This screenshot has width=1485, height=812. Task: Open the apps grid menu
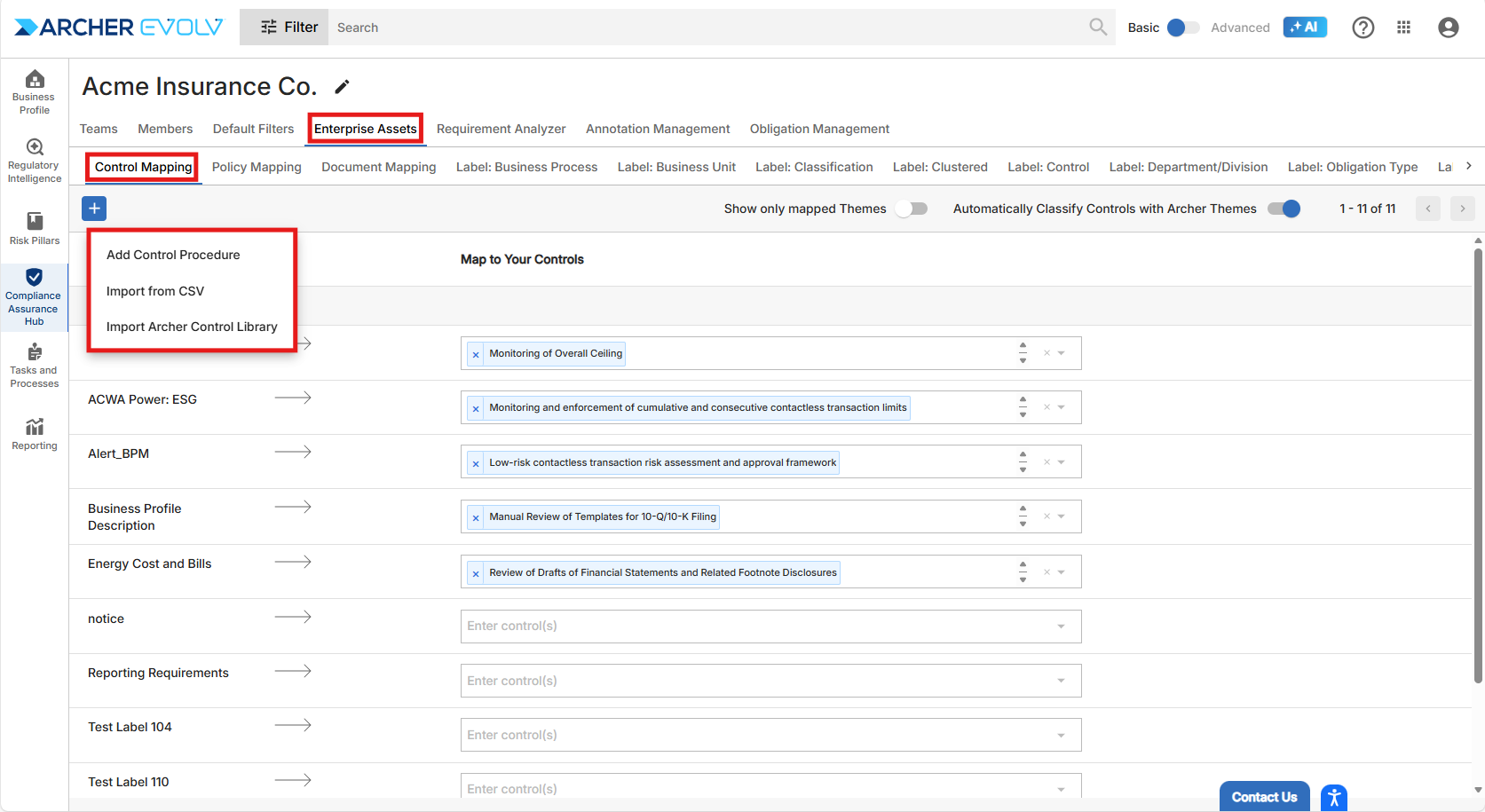(x=1403, y=28)
